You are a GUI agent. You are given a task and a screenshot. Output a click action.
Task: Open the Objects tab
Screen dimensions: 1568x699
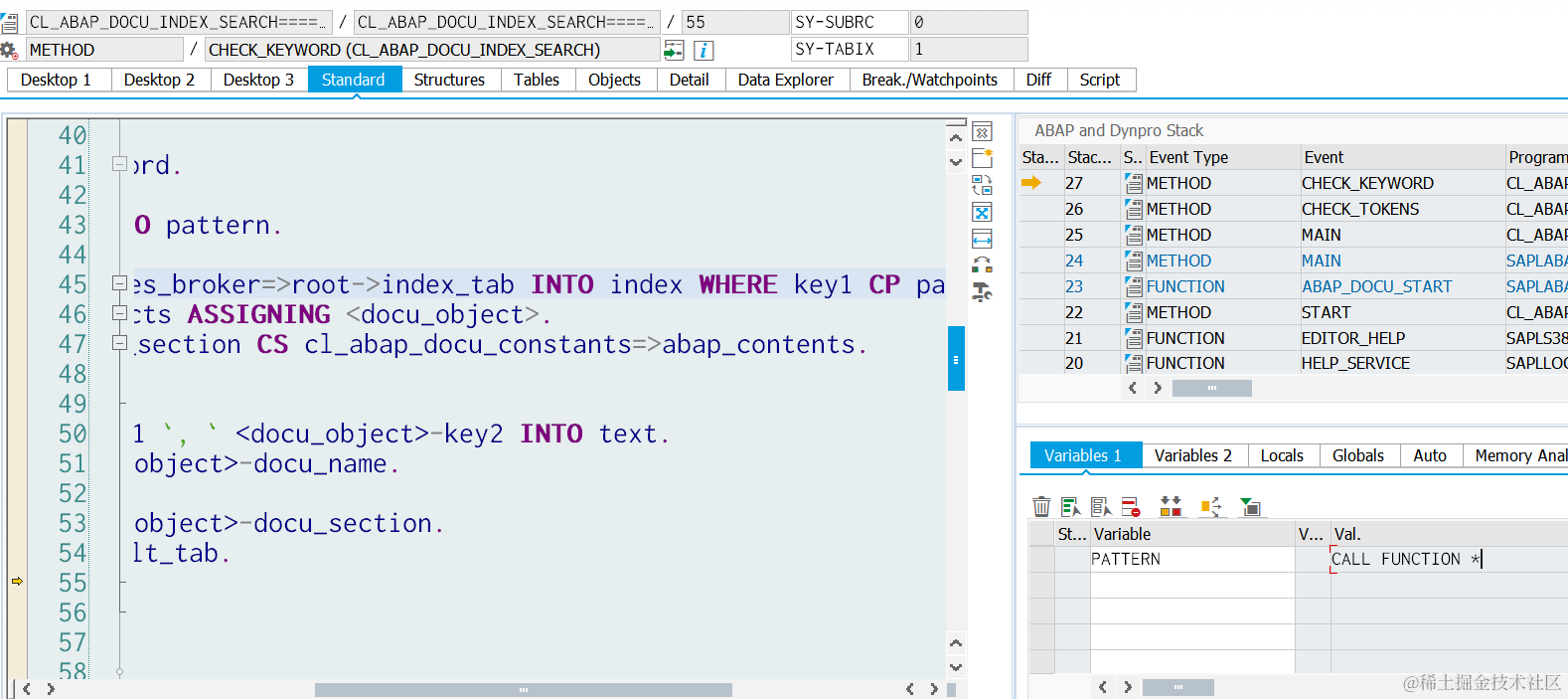615,80
